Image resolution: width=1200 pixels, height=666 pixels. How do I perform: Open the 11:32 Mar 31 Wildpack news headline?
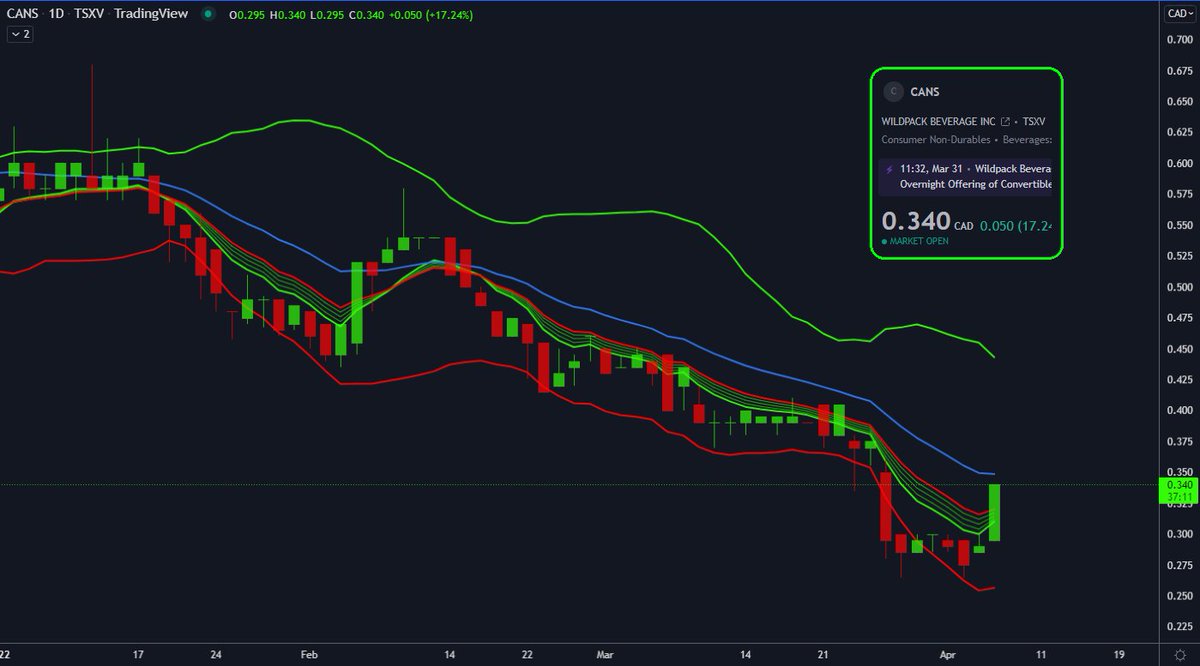[x=976, y=177]
